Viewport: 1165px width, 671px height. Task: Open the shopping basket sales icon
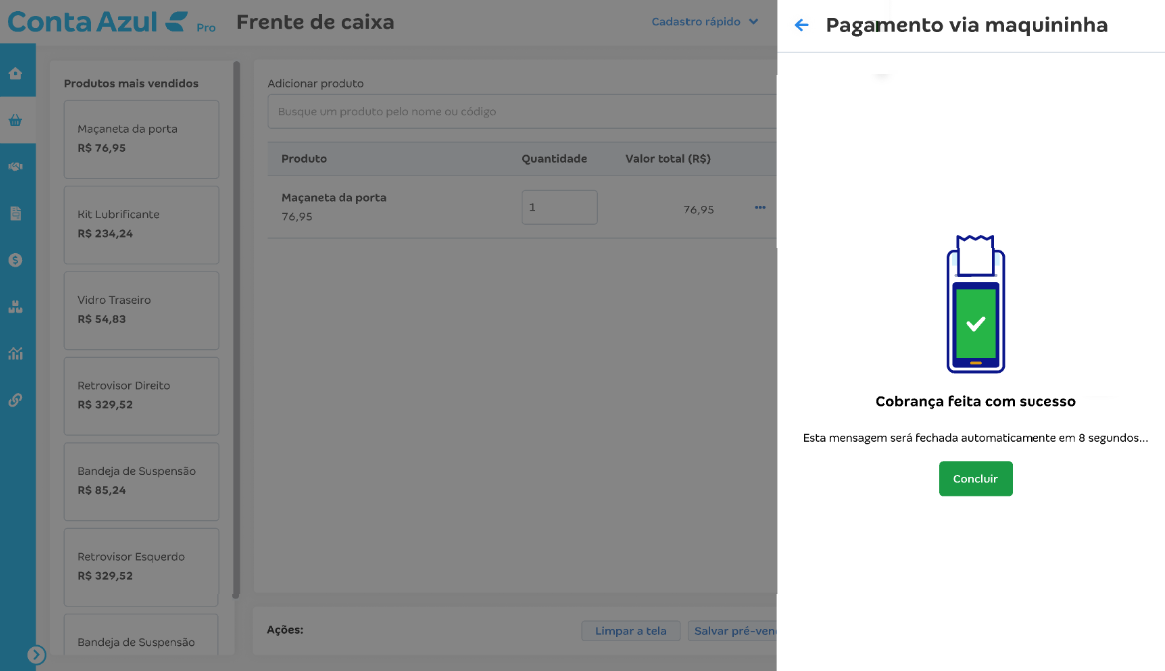(x=16, y=120)
